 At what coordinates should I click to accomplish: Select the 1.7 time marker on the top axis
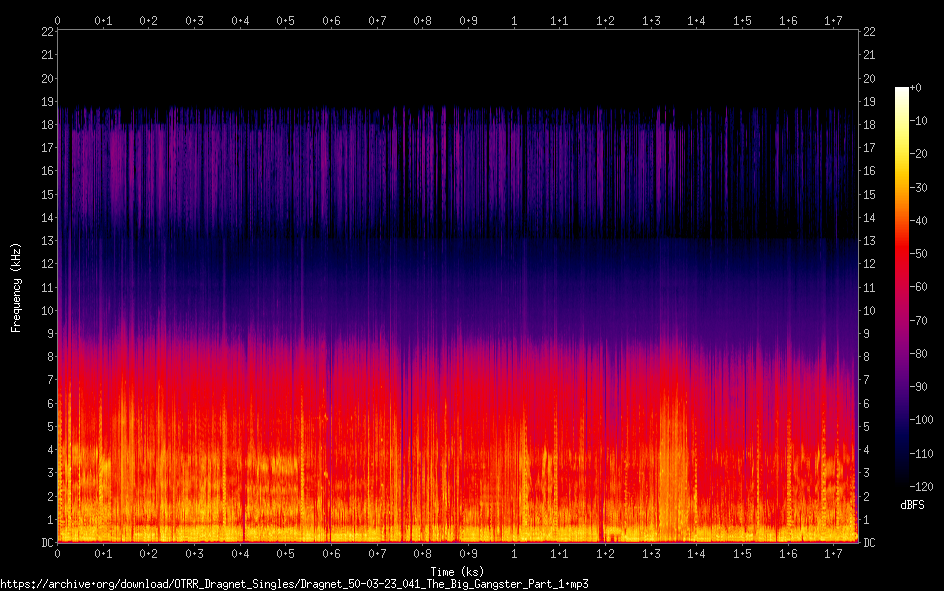point(833,20)
